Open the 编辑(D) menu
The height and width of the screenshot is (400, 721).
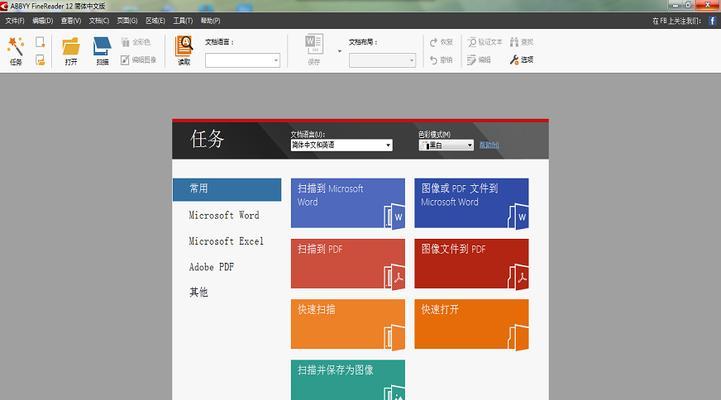(x=43, y=21)
